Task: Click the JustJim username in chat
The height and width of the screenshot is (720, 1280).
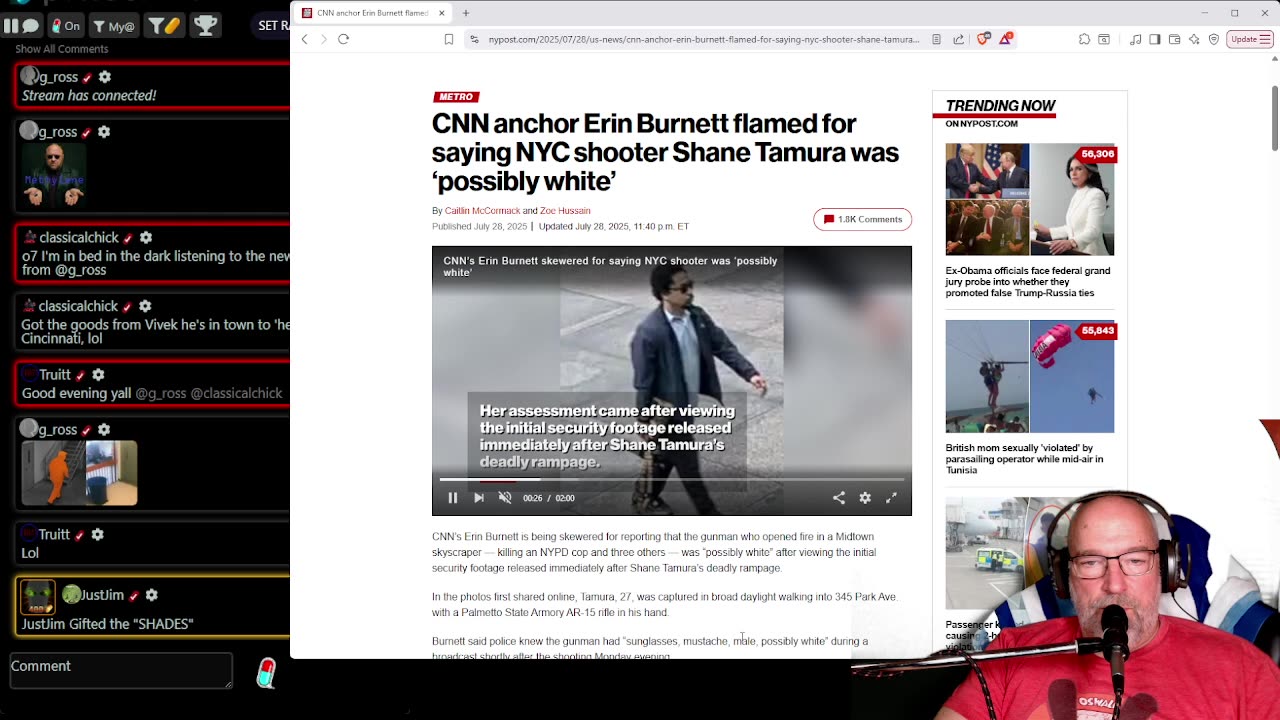Action: (102, 595)
